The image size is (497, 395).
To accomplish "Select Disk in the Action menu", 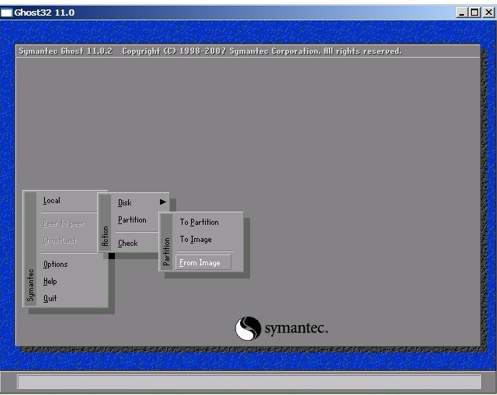I will [125, 203].
